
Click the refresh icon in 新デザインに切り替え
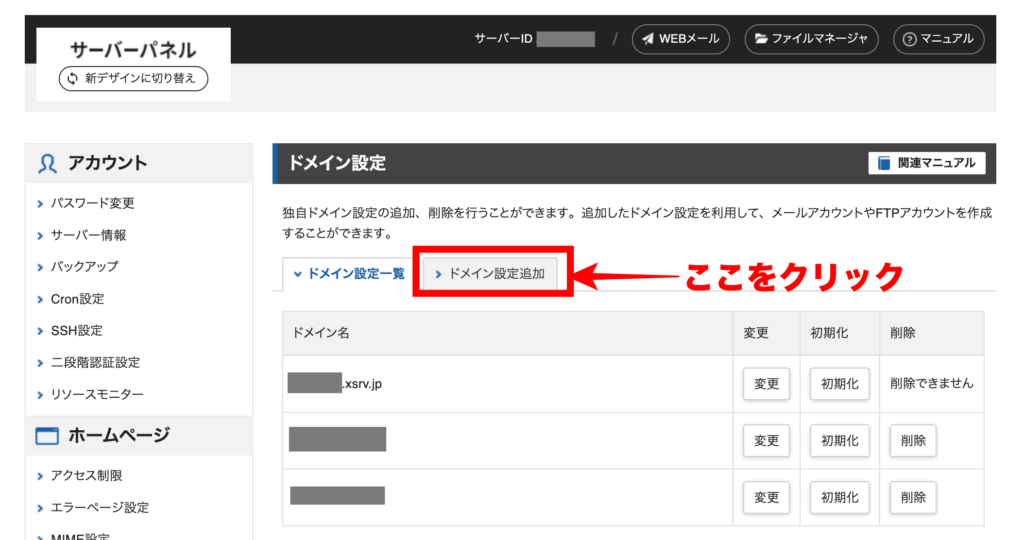pyautogui.click(x=72, y=78)
